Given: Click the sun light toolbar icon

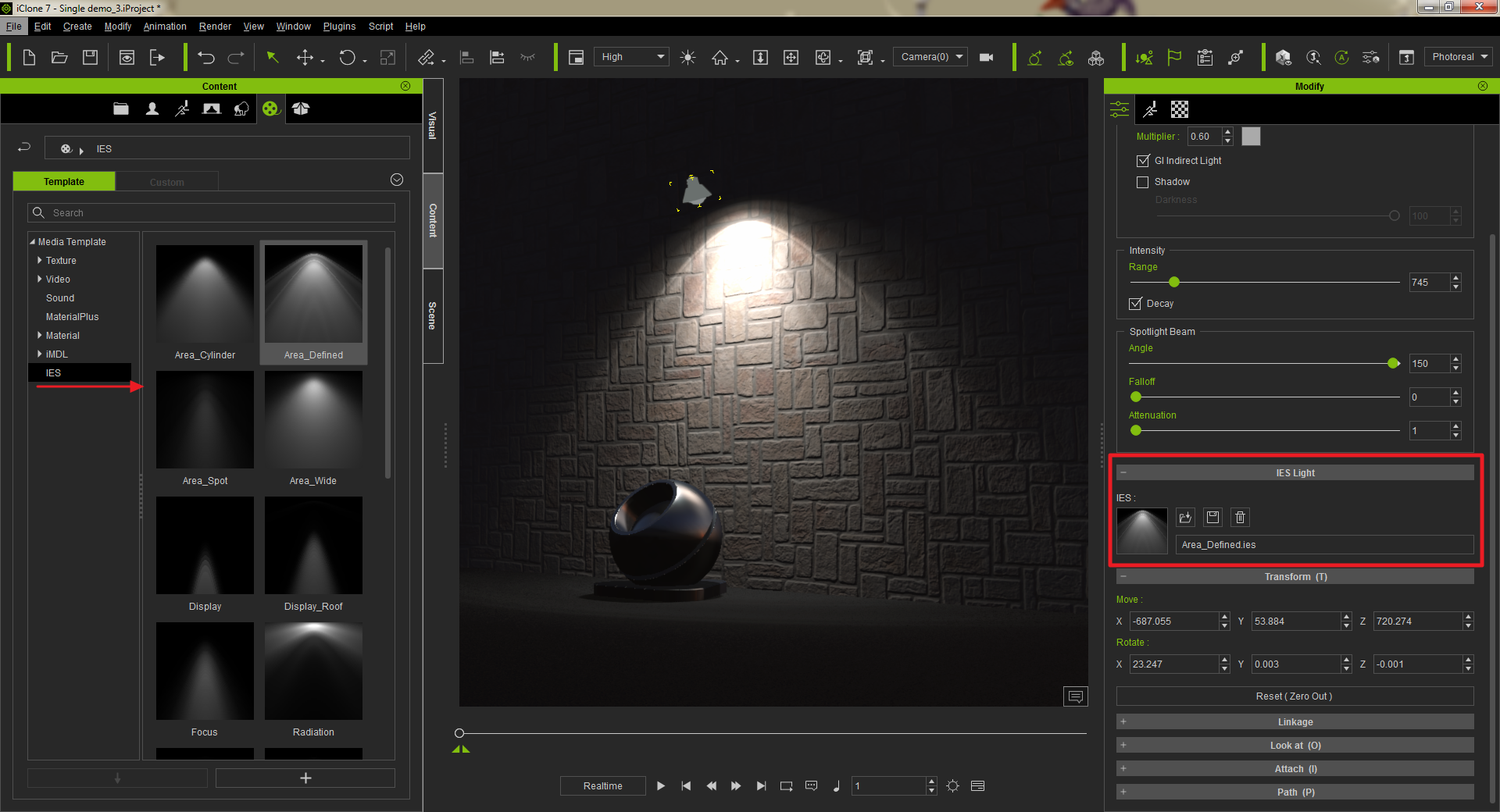Looking at the screenshot, I should [x=687, y=57].
